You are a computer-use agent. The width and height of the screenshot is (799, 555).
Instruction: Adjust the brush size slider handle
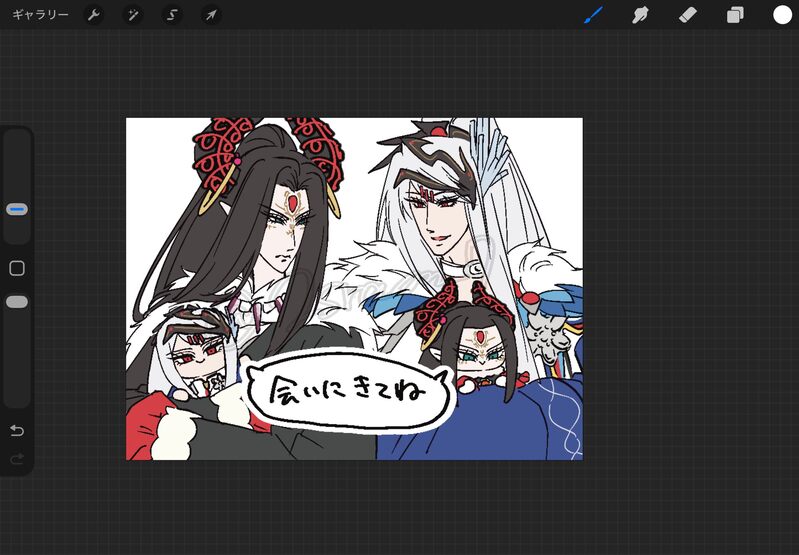[x=17, y=209]
